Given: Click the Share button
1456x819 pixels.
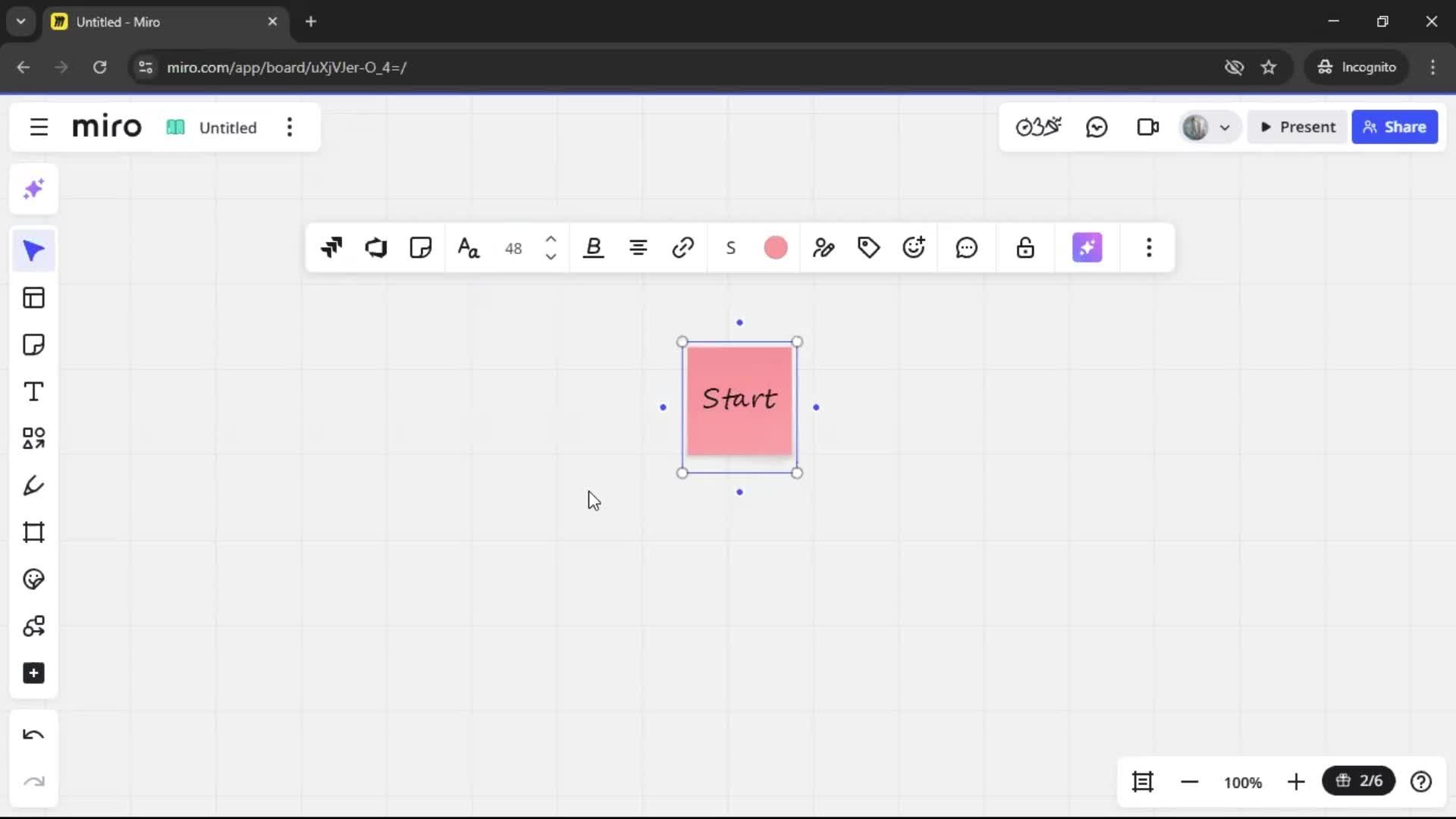Looking at the screenshot, I should (1395, 127).
